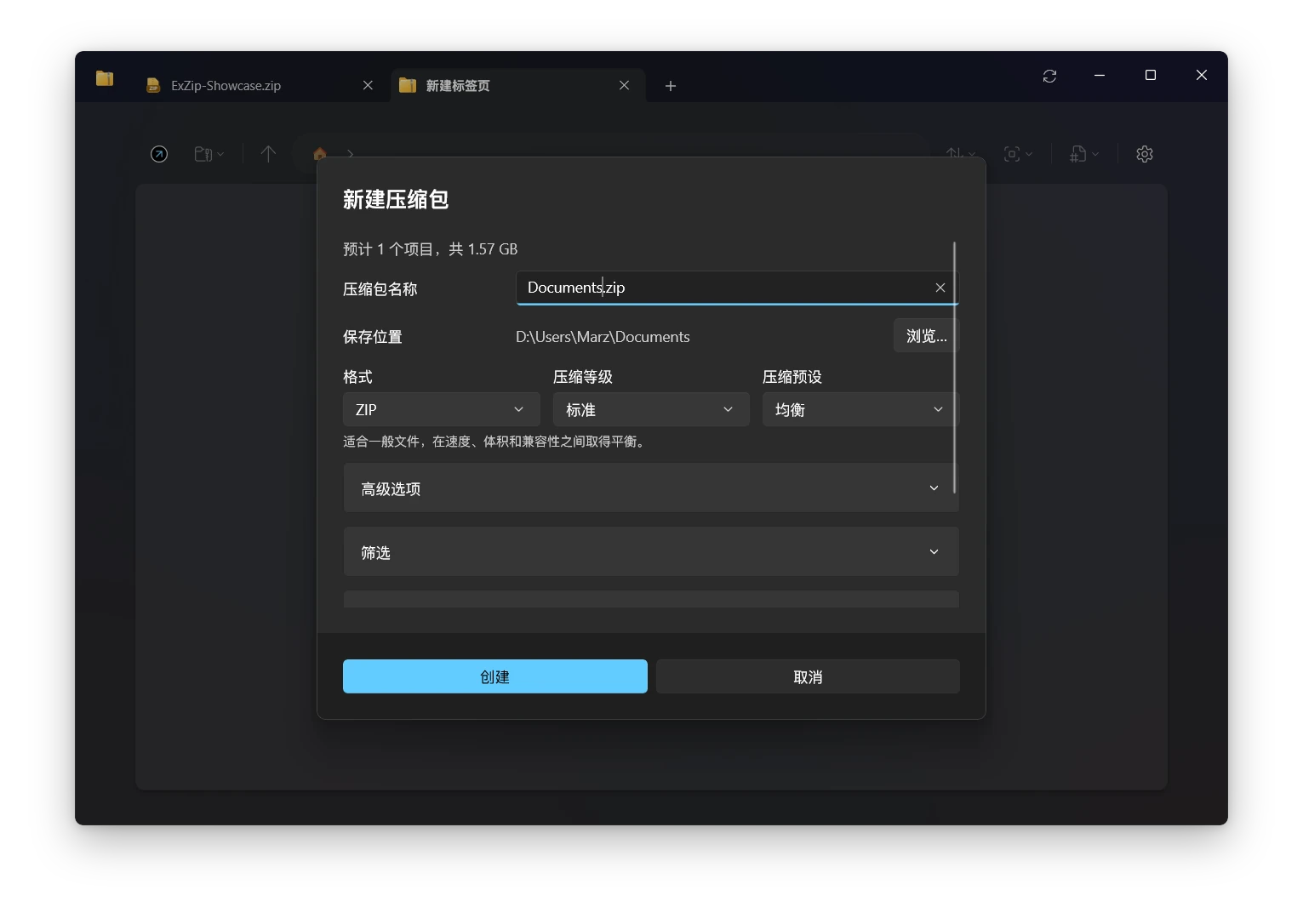
Task: Open the view mode dropdown in toolbar
Action: [1018, 154]
